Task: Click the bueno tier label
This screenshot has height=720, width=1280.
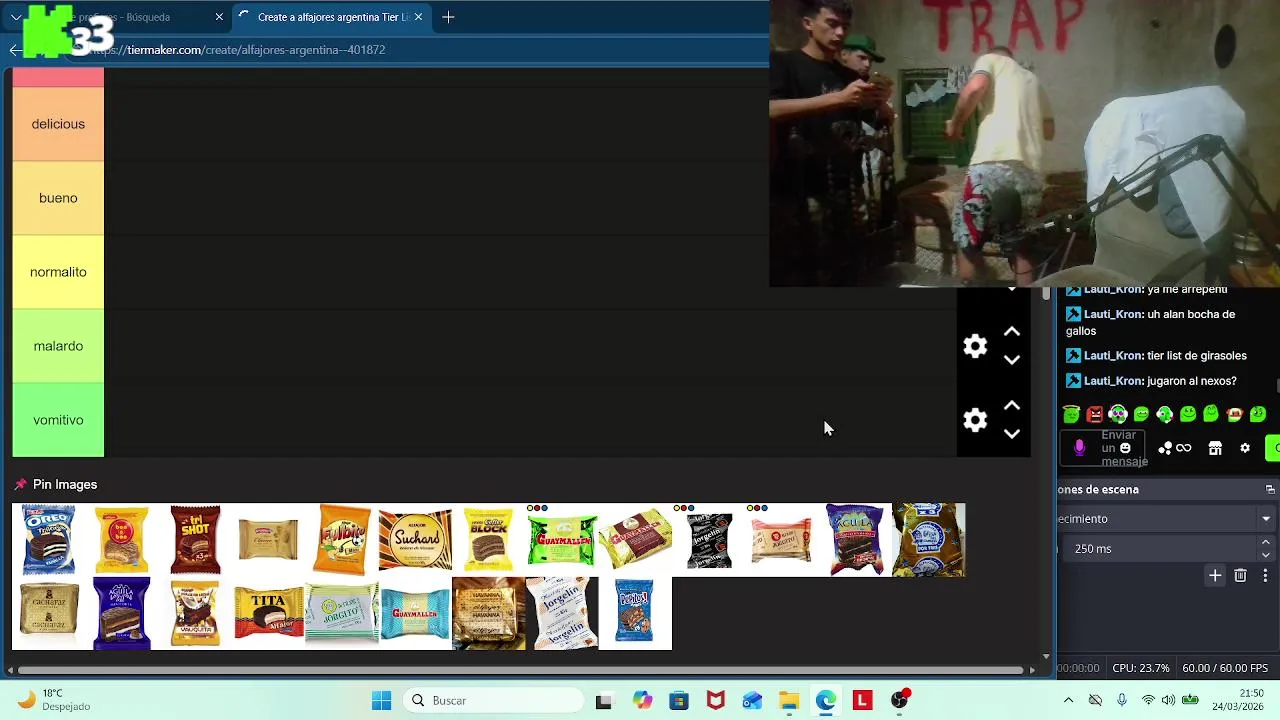Action: 58,198
